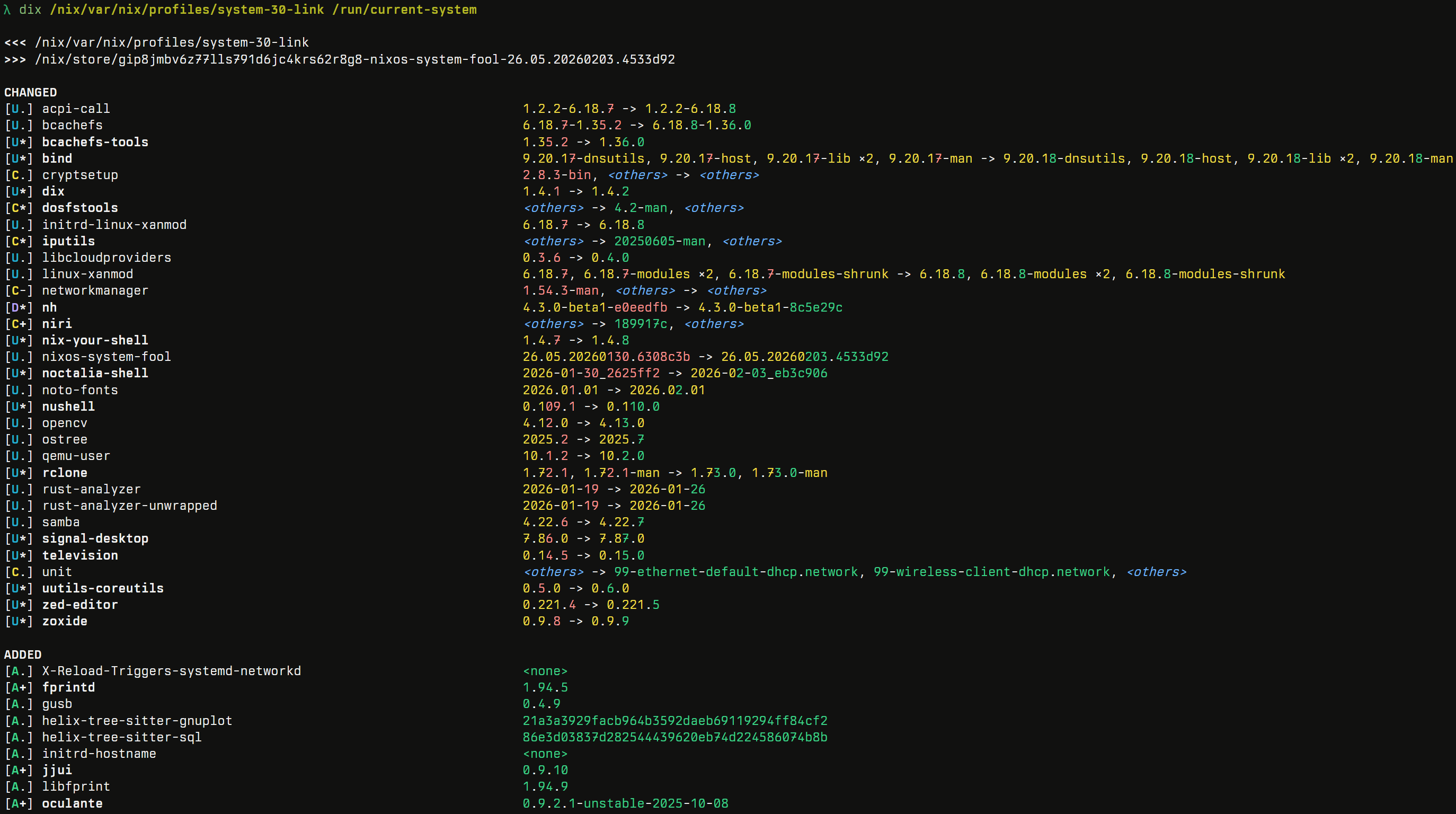This screenshot has width=1456, height=814.
Task: Click zed-editor version '0.221.4 -> 0.221.5'
Action: pos(591,604)
